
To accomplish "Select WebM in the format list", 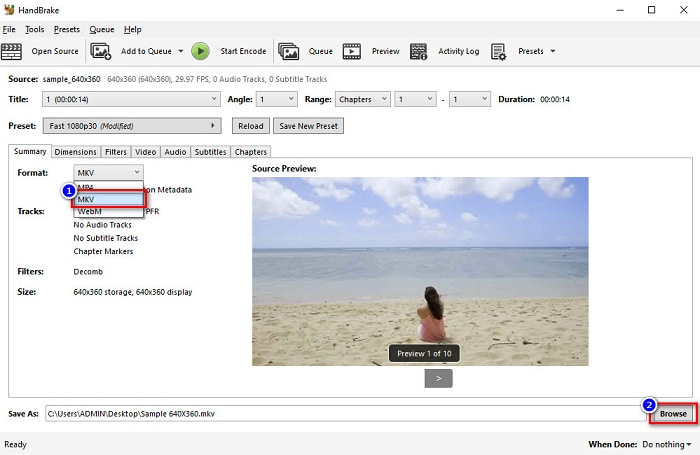I will [x=108, y=211].
